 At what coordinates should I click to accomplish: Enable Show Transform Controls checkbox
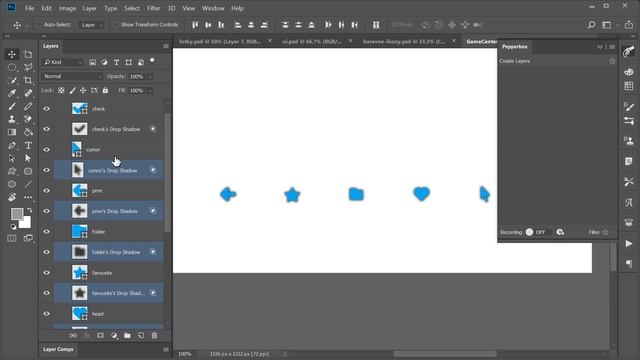[x=116, y=25]
